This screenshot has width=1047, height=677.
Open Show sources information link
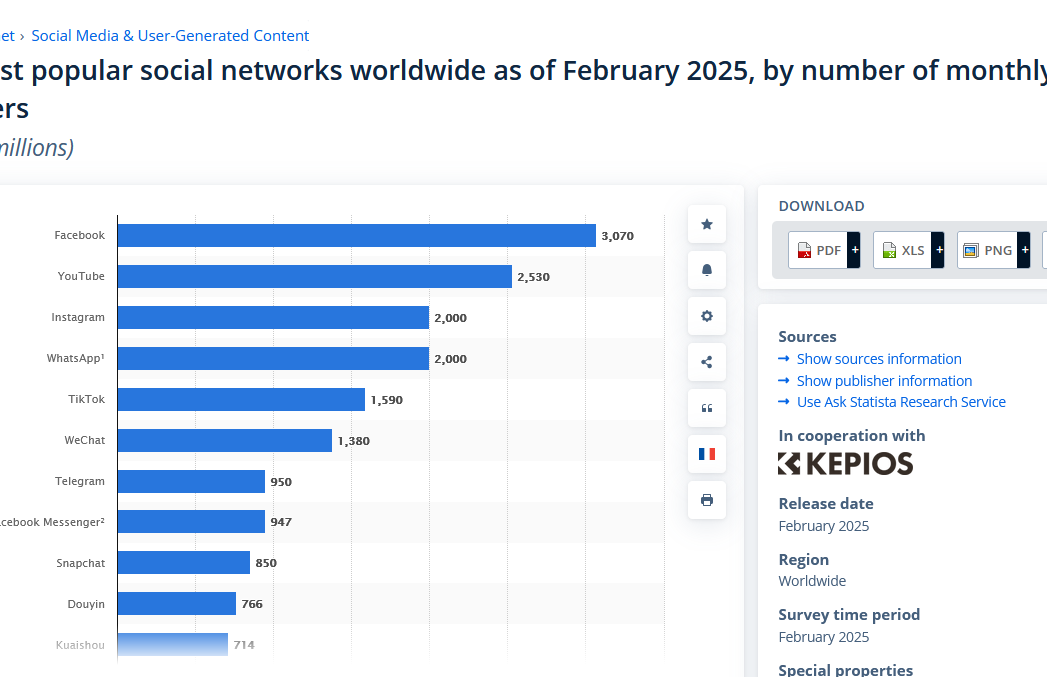click(x=879, y=359)
